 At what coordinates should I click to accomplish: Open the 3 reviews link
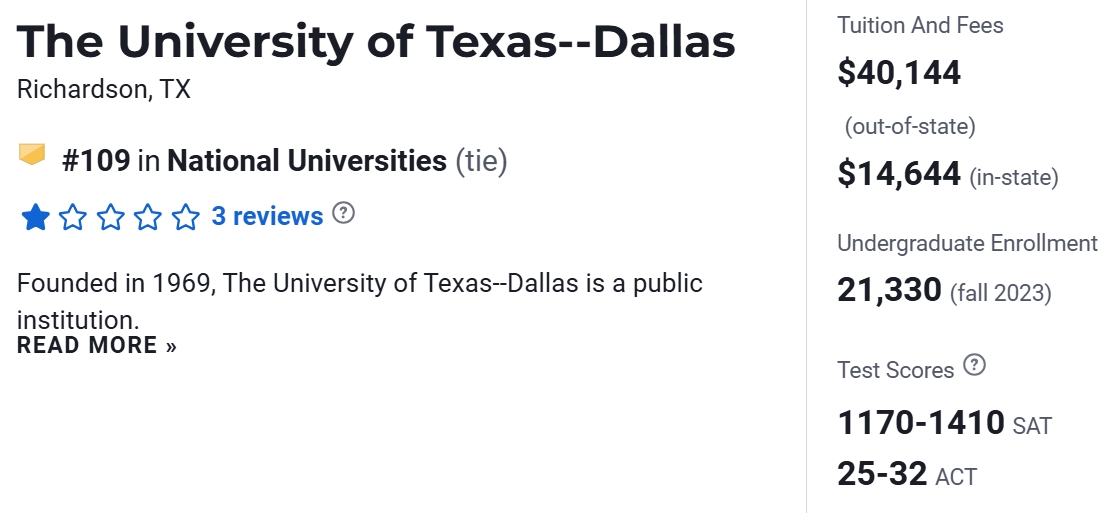[267, 216]
